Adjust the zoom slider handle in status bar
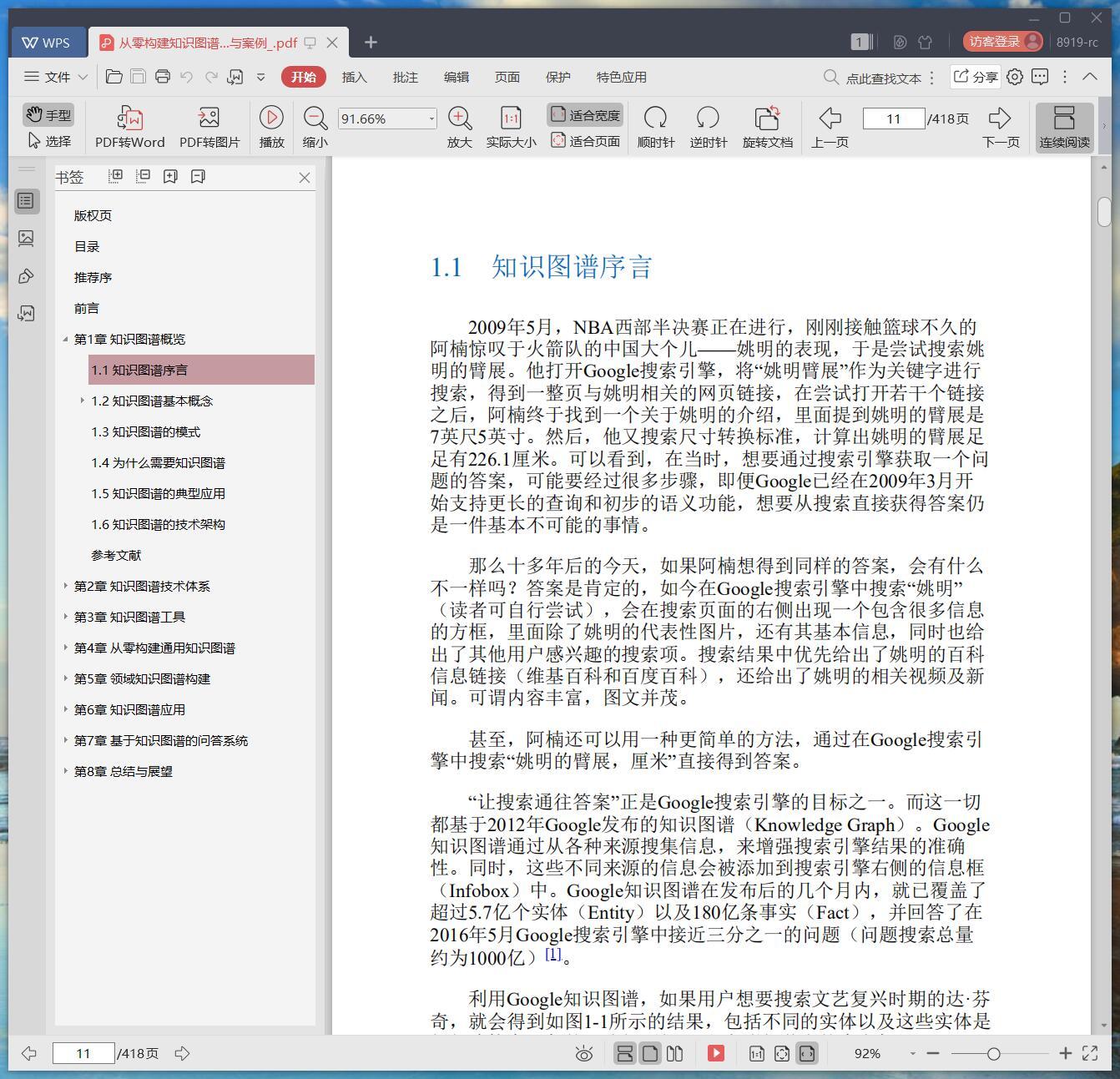The width and height of the screenshot is (1120, 1079). (x=993, y=1053)
